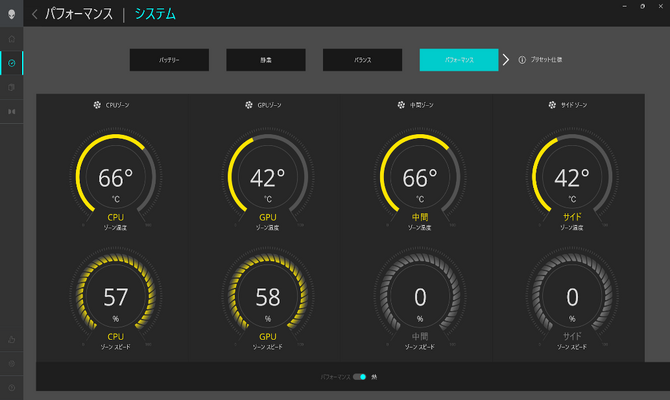
Task: Toggle the パフォーマンス/熱 switch
Action: pyautogui.click(x=359, y=377)
